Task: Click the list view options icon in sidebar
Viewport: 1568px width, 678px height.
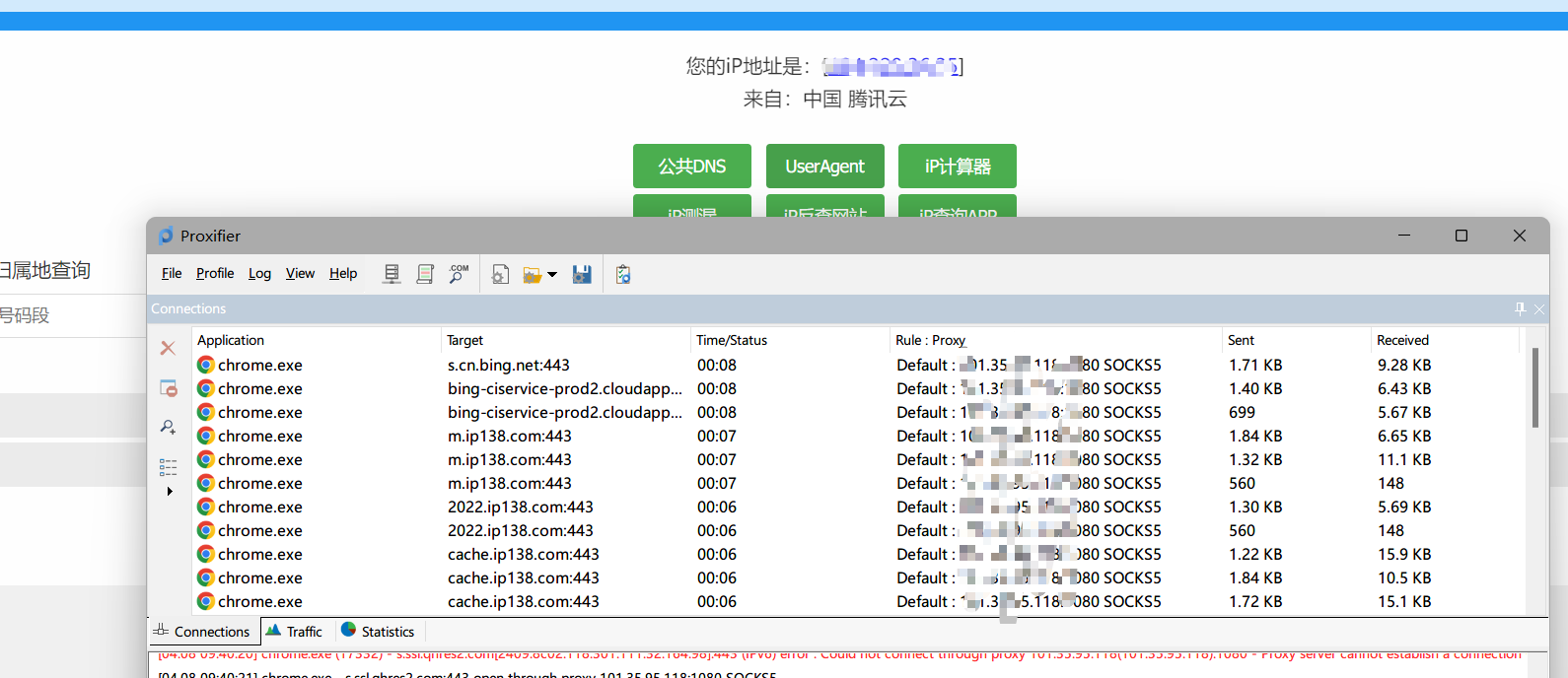Action: click(169, 467)
